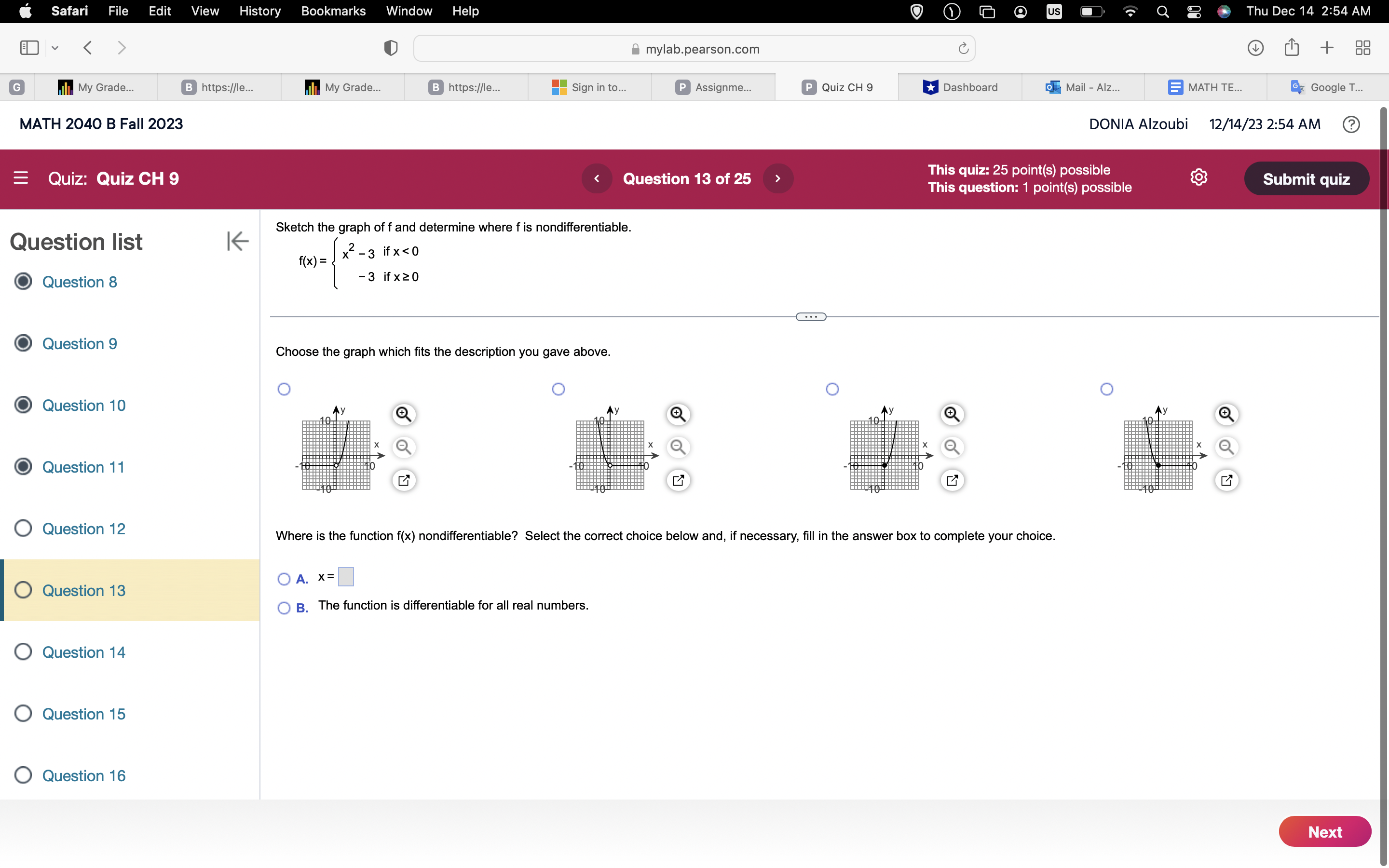Open the Bookmarks menu
Viewport: 1389px width, 868px height.
point(333,11)
